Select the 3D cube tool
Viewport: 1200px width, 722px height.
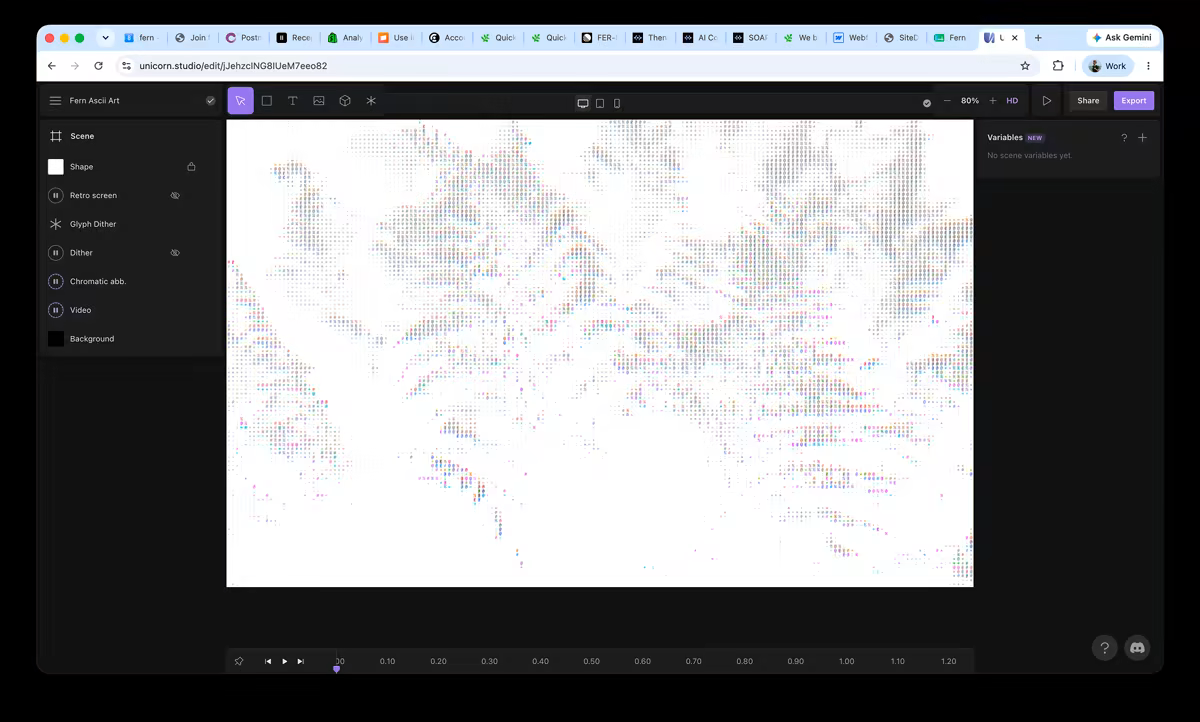tap(345, 101)
